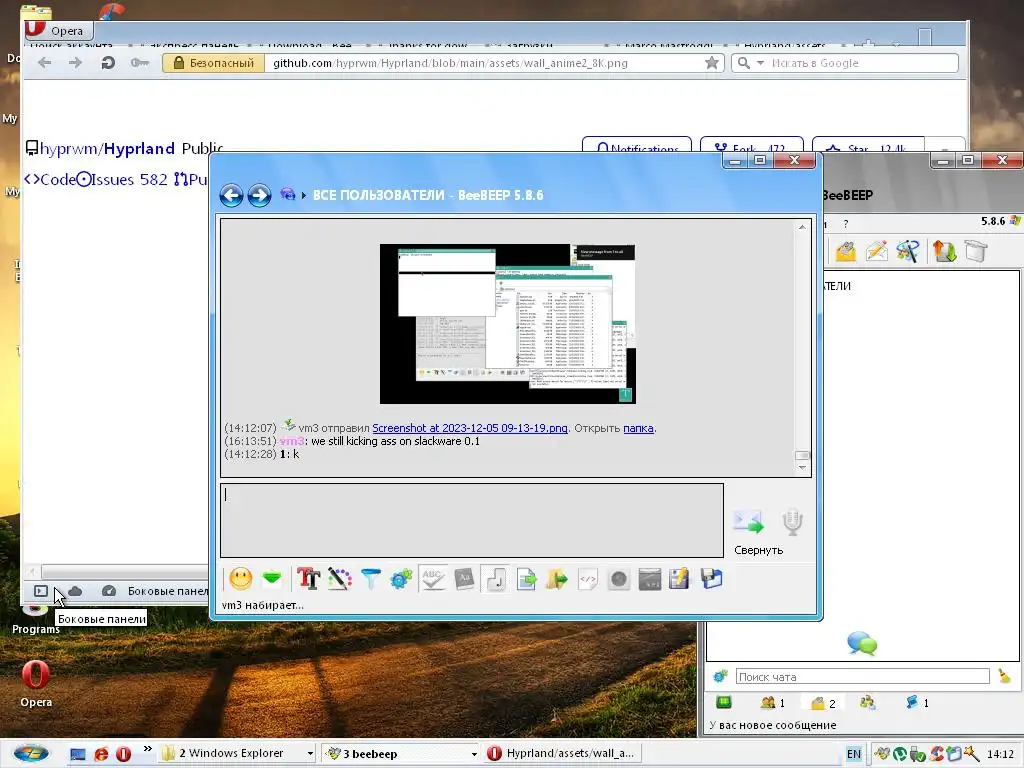Open the Code tab on GitHub

[50, 180]
